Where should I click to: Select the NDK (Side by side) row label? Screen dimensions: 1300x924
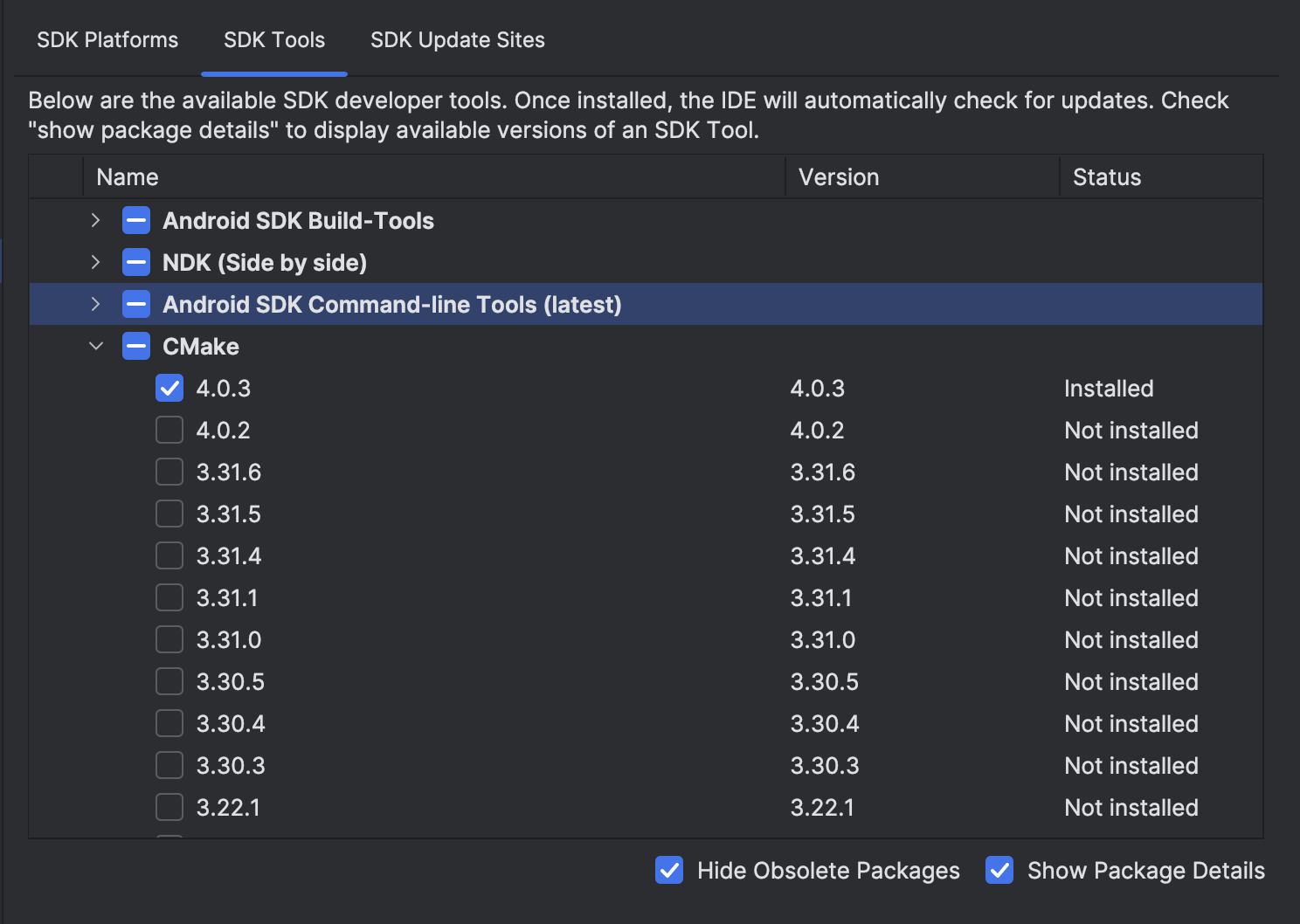point(265,263)
